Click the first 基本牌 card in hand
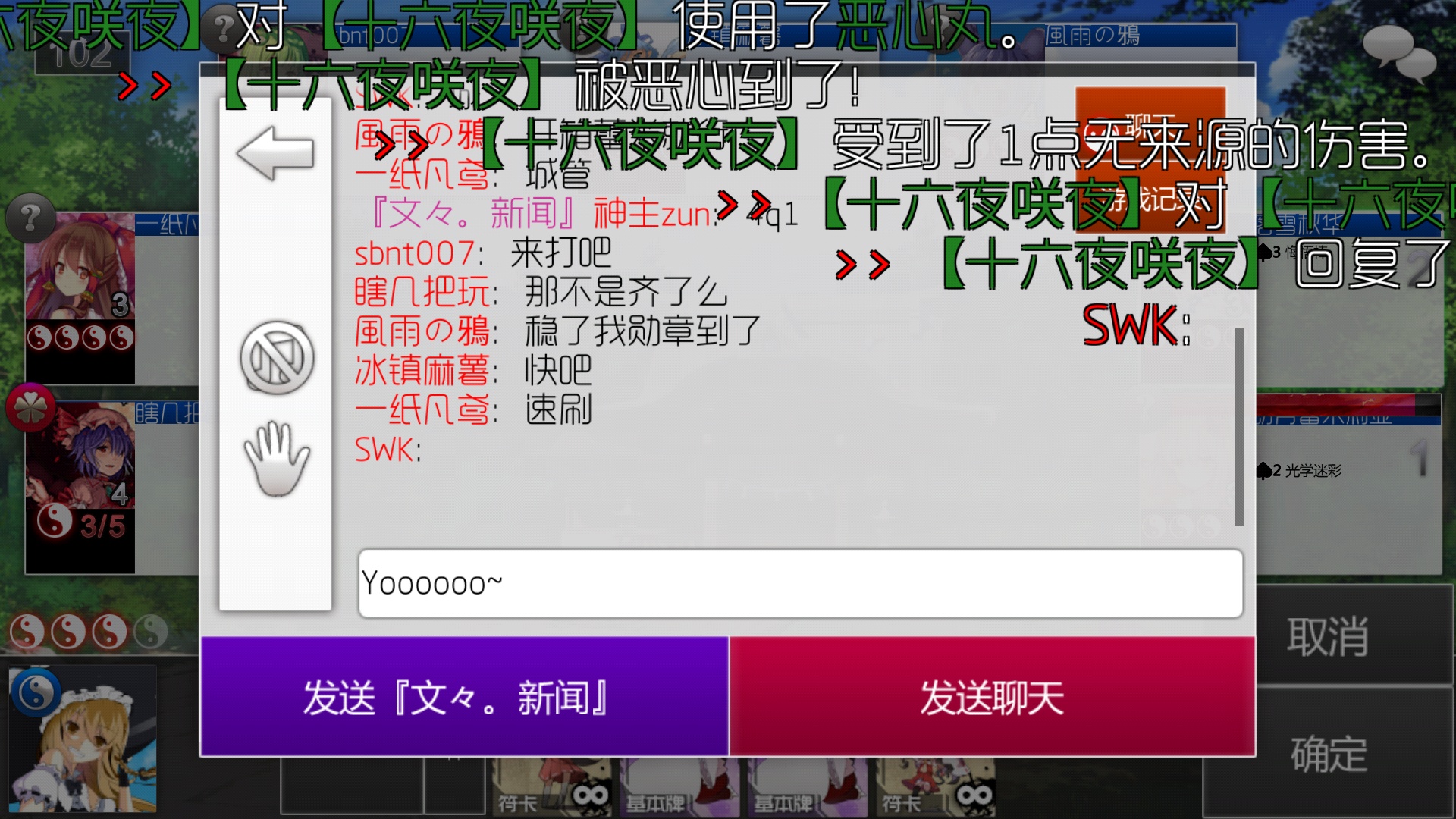Screen dimensions: 1456x819 (x=680, y=789)
